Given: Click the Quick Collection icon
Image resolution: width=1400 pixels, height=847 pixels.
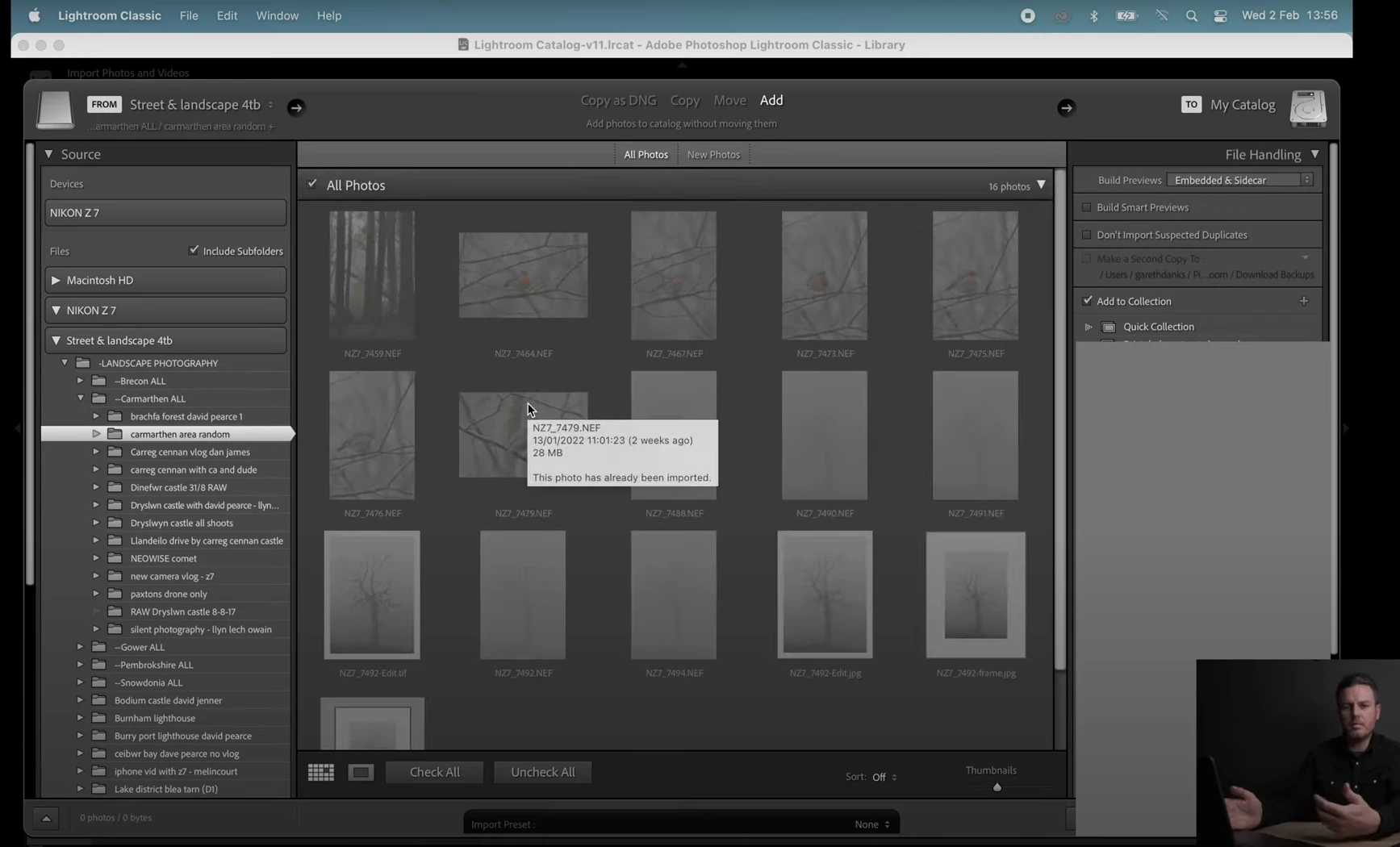Looking at the screenshot, I should (1109, 327).
